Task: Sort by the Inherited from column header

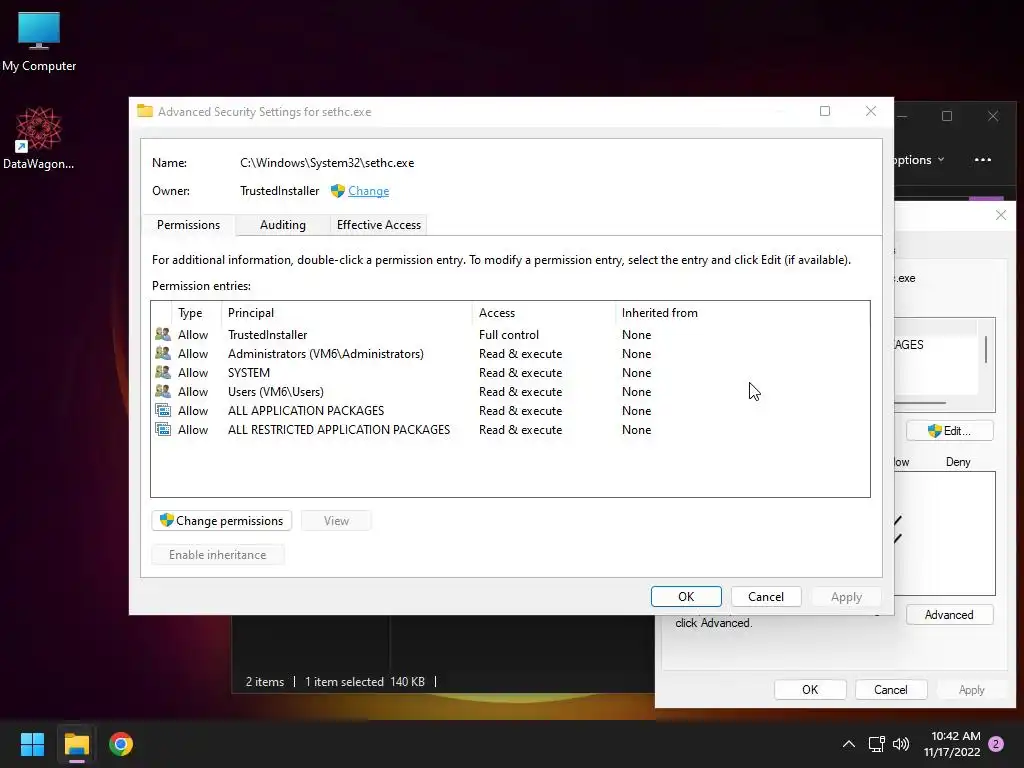Action: click(660, 313)
